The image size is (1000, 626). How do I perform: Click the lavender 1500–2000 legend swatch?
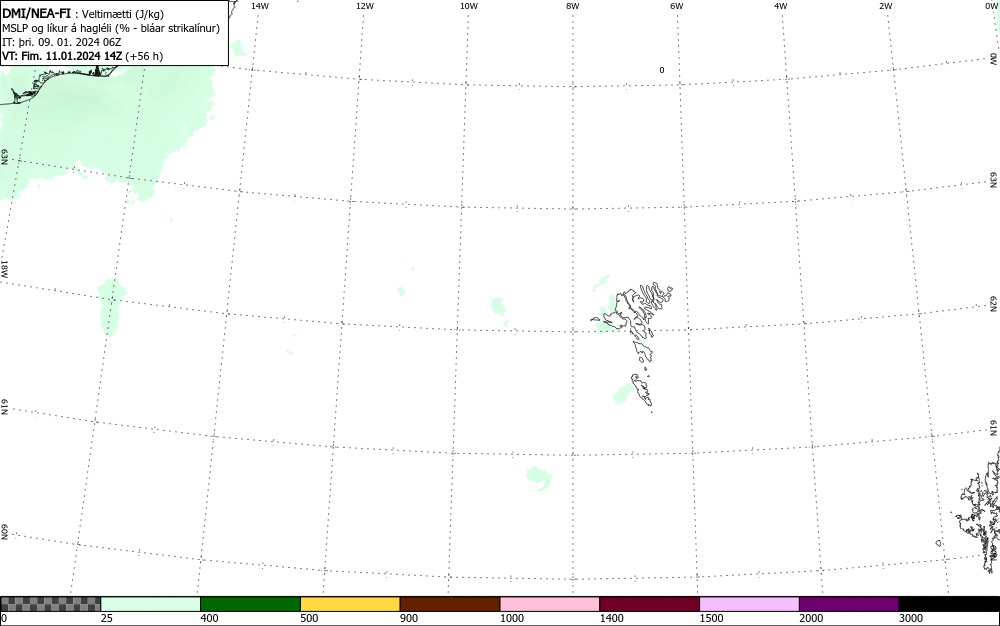[749, 604]
